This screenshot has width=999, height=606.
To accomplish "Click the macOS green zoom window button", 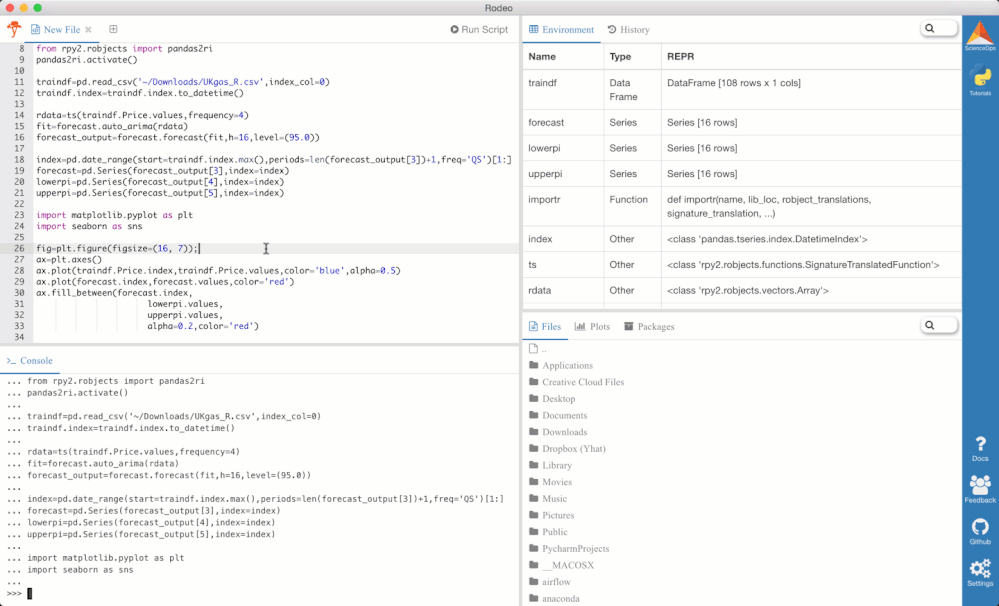I will (x=38, y=8).
